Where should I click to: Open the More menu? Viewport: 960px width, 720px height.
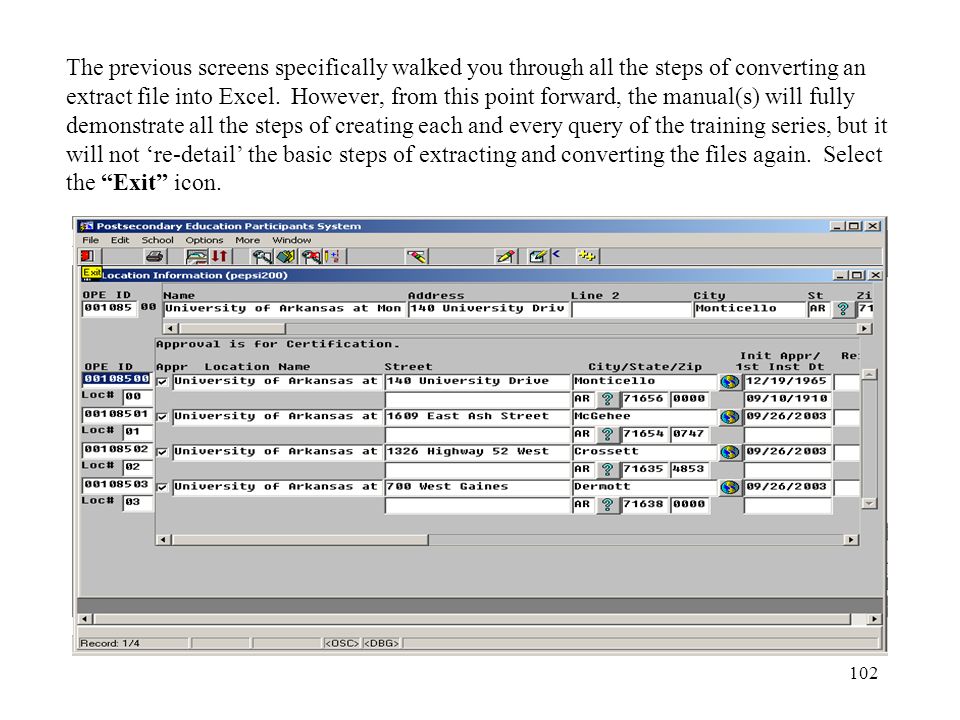247,240
